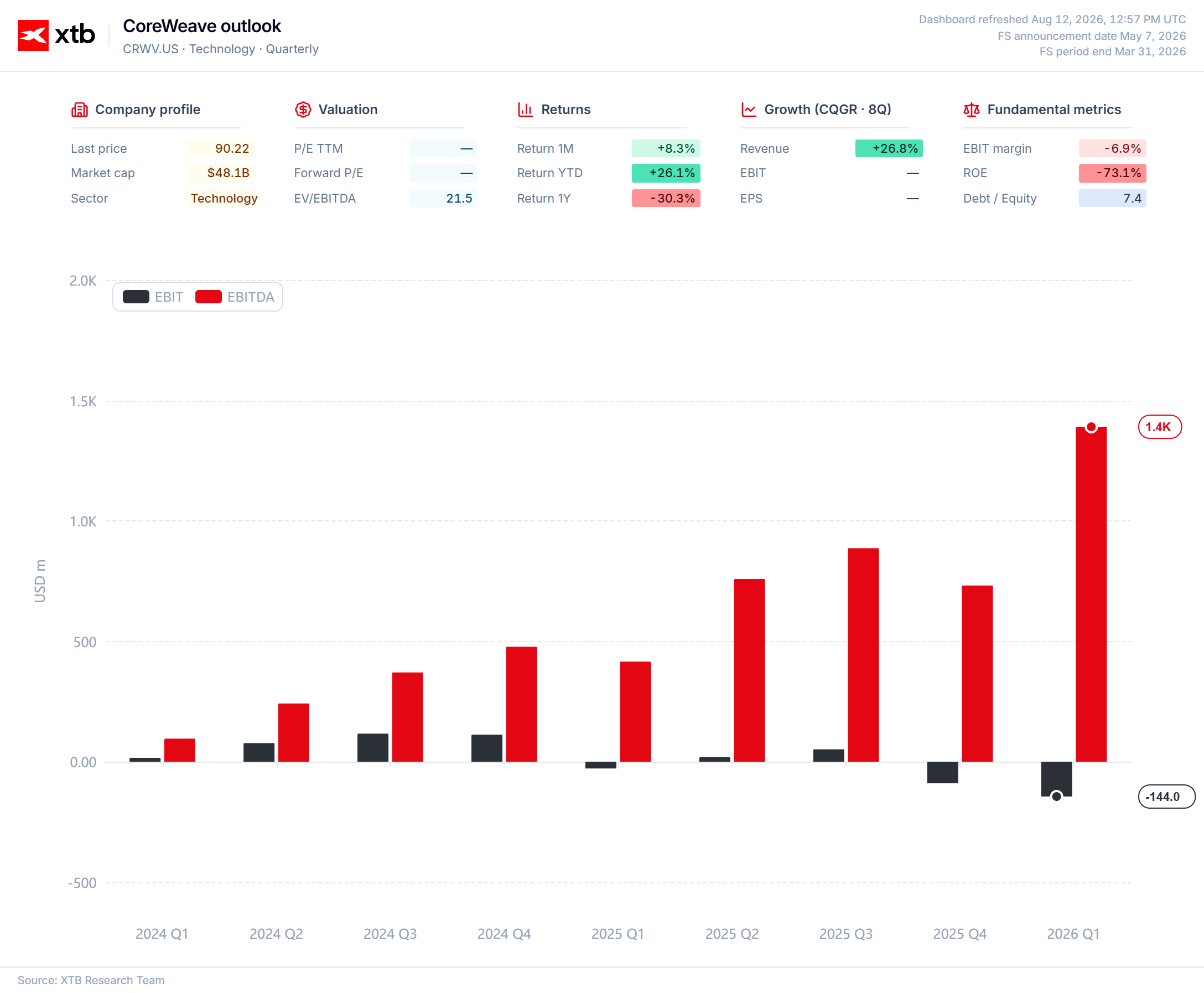The width and height of the screenshot is (1204, 993).
Task: Click the 2024 Q3 axis label
Action: point(390,934)
